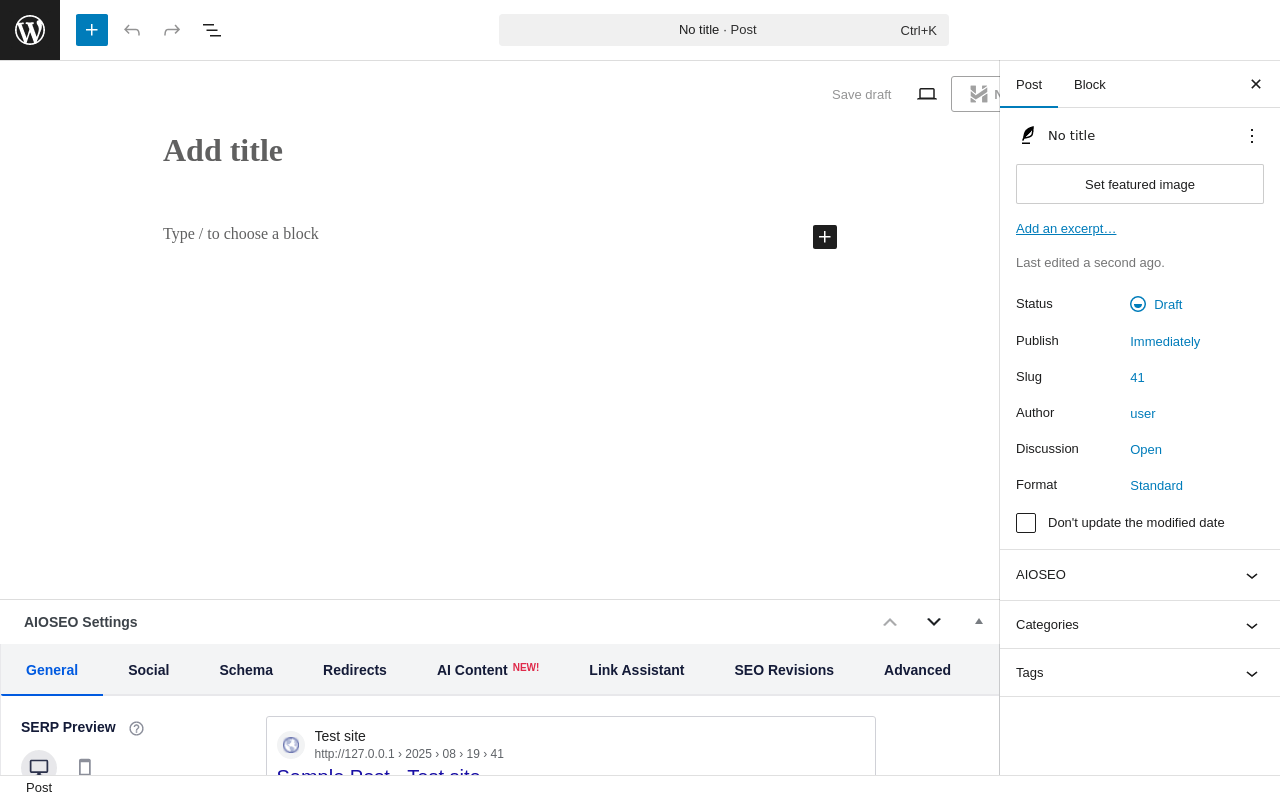1280x800 pixels.
Task: Open the WordPress logo menu
Action: [30, 30]
